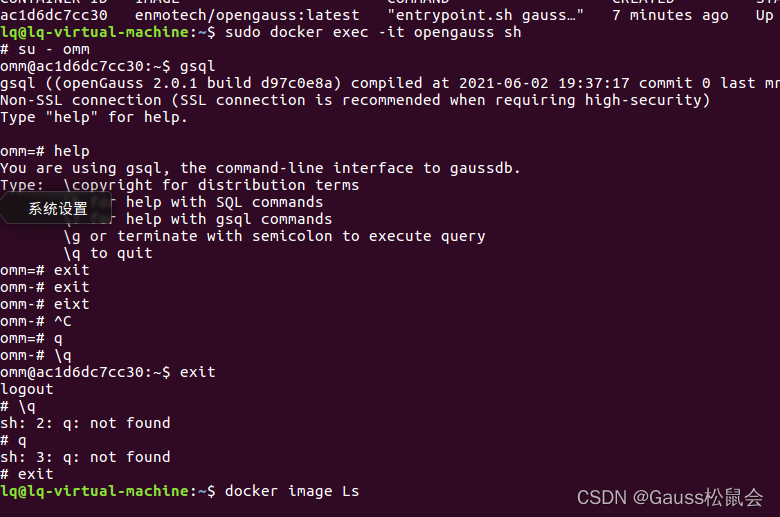Click the '\q to quit' line
Viewport: 780px width, 517px height.
(108, 253)
